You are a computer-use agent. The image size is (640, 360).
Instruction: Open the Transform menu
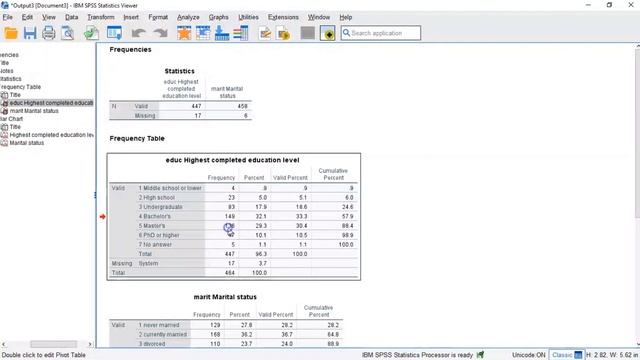[x=101, y=17]
